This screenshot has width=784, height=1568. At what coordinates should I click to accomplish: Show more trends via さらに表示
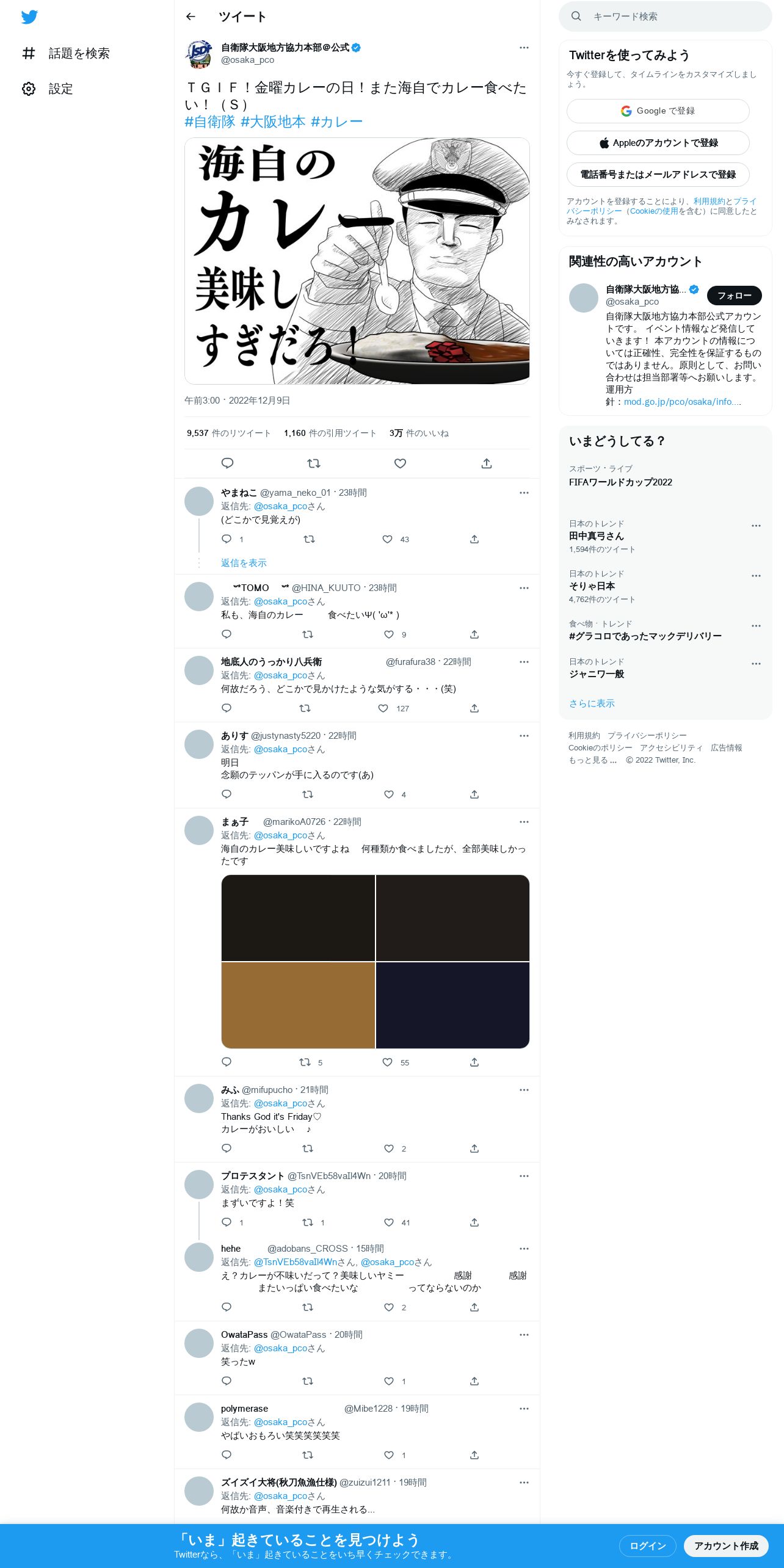point(592,703)
